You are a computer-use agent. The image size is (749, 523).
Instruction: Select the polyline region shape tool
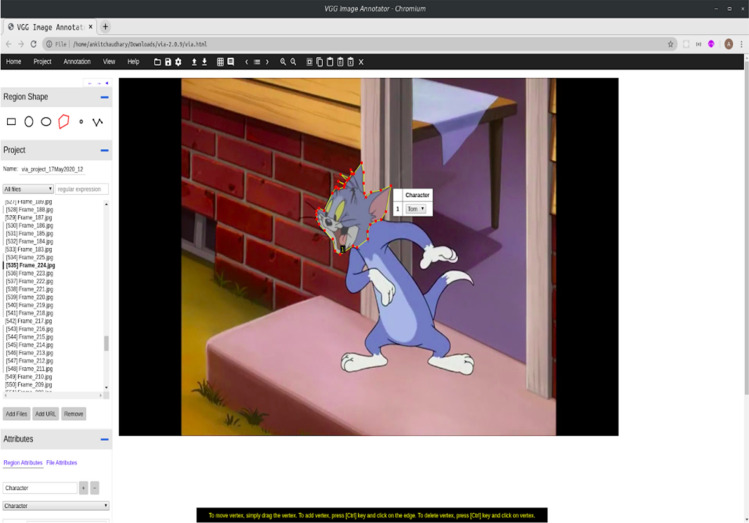click(97, 122)
